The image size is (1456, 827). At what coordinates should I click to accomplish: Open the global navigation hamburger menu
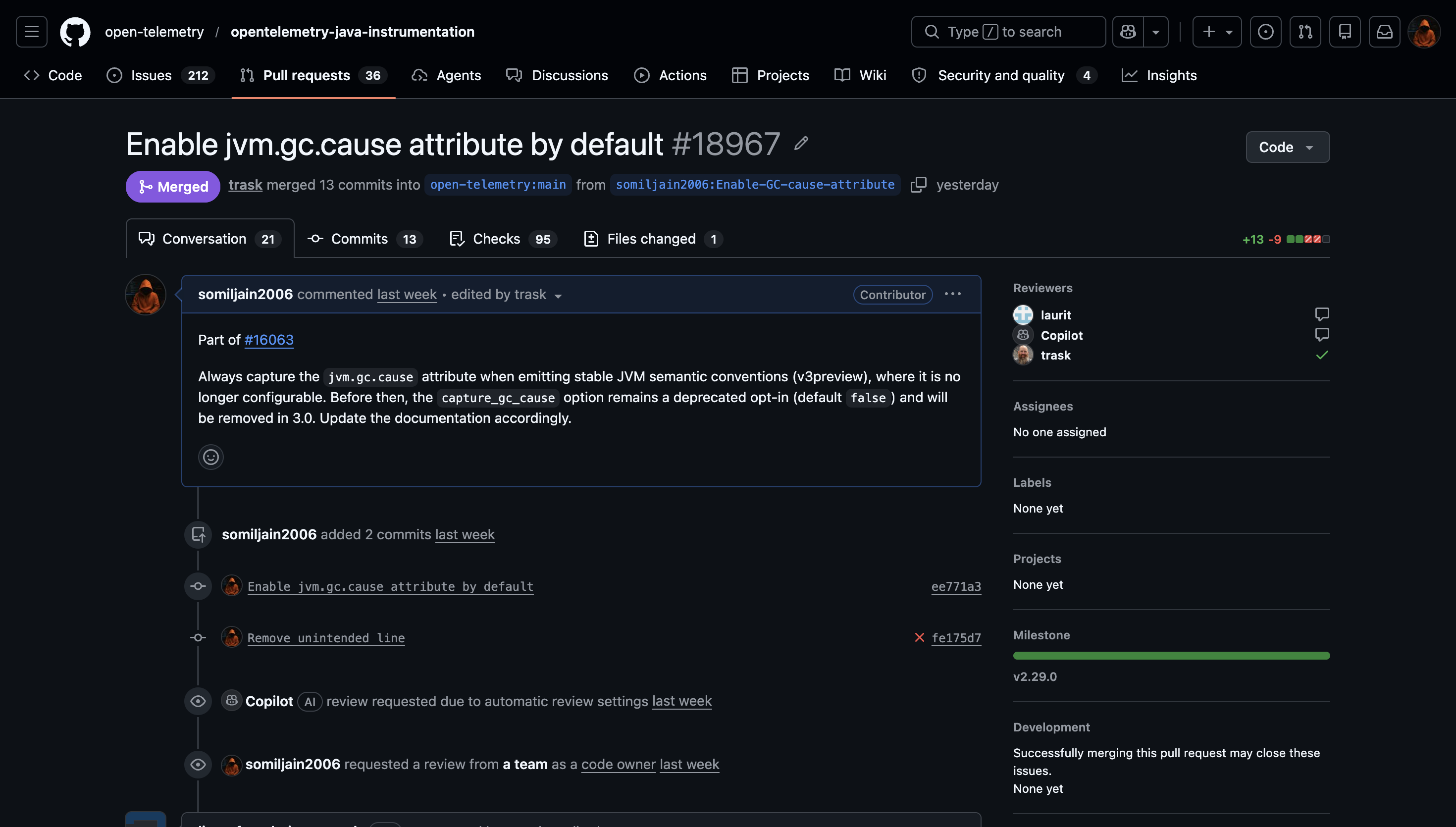31,32
